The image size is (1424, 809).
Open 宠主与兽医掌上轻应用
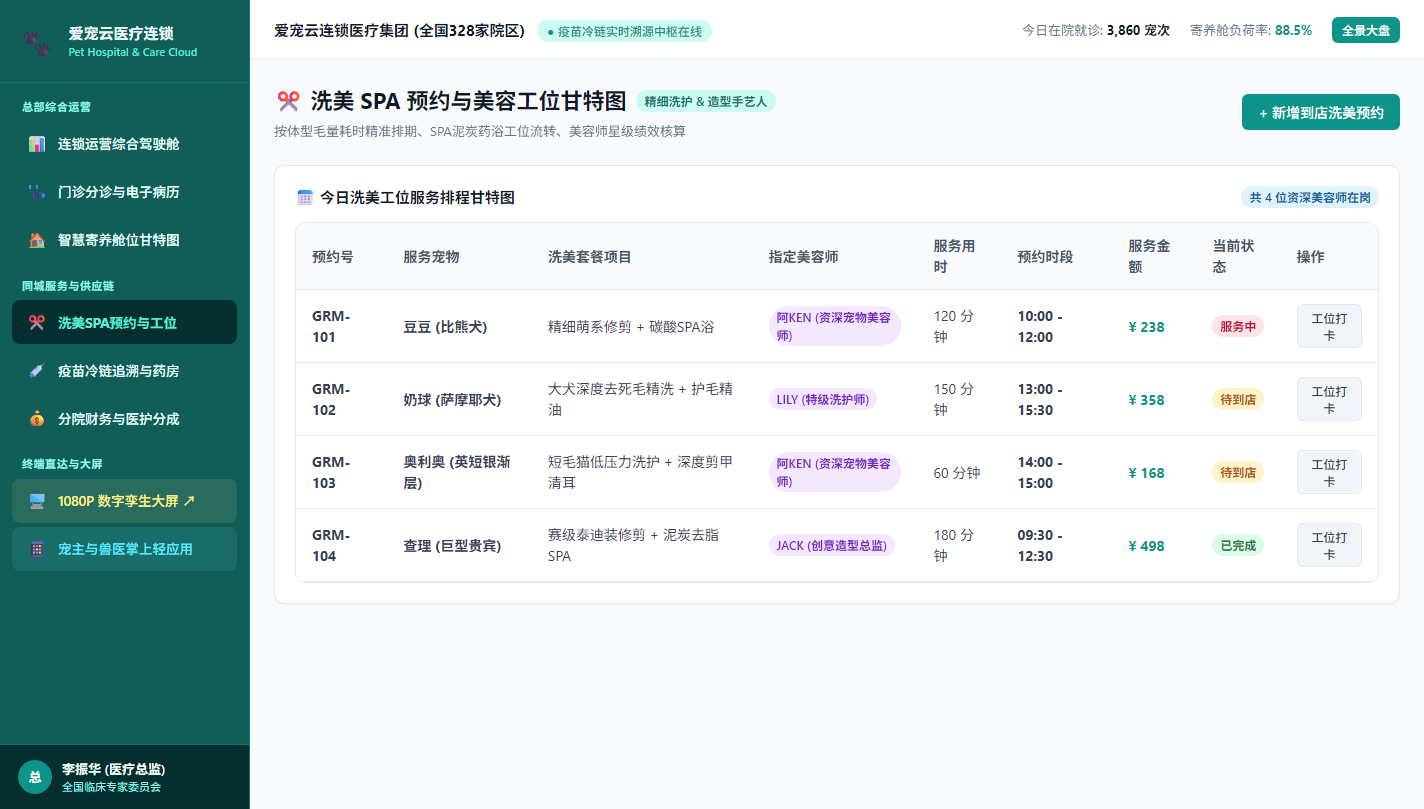[124, 549]
